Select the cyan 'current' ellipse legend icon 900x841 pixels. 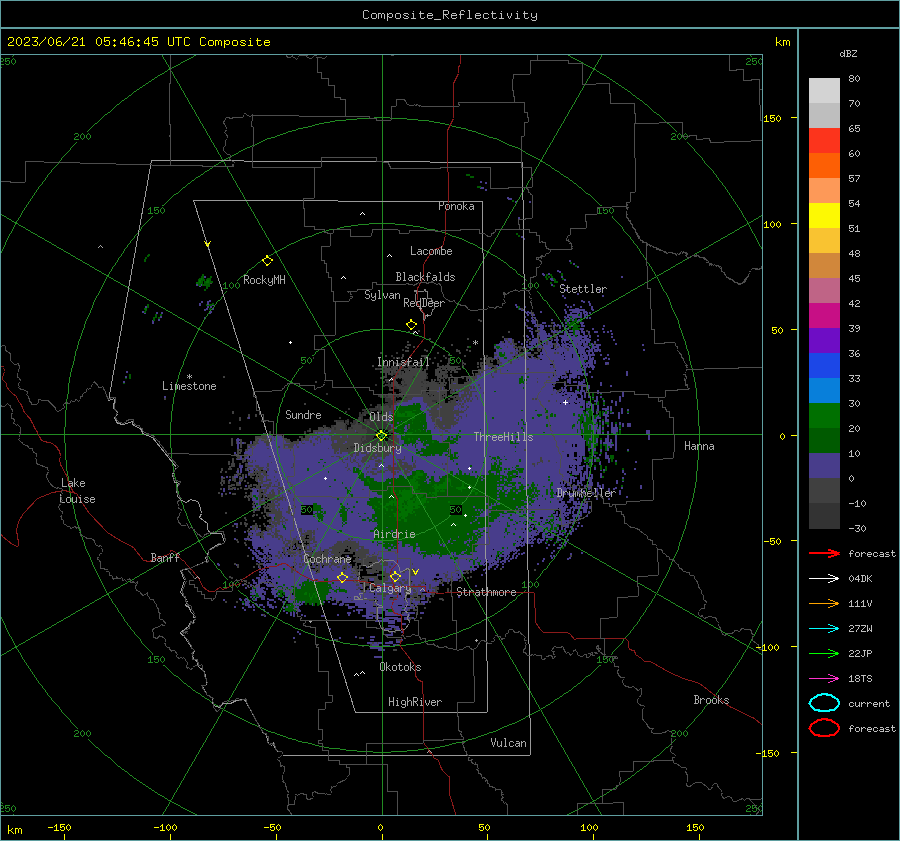[x=824, y=703]
